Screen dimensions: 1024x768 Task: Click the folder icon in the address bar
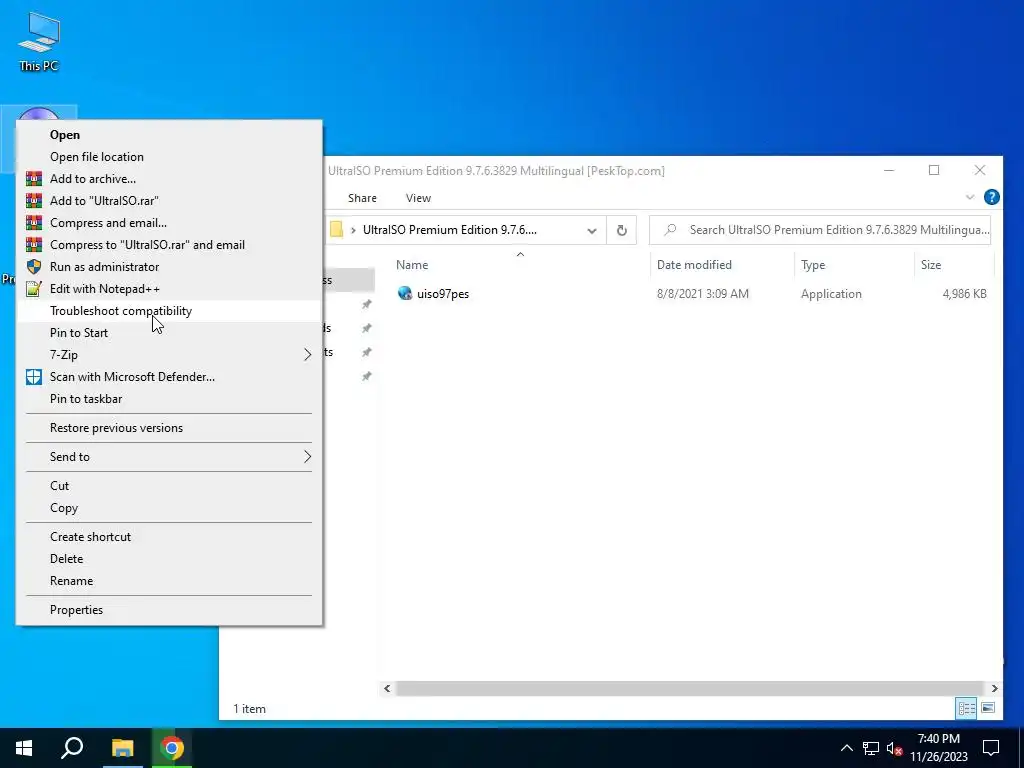coord(336,230)
